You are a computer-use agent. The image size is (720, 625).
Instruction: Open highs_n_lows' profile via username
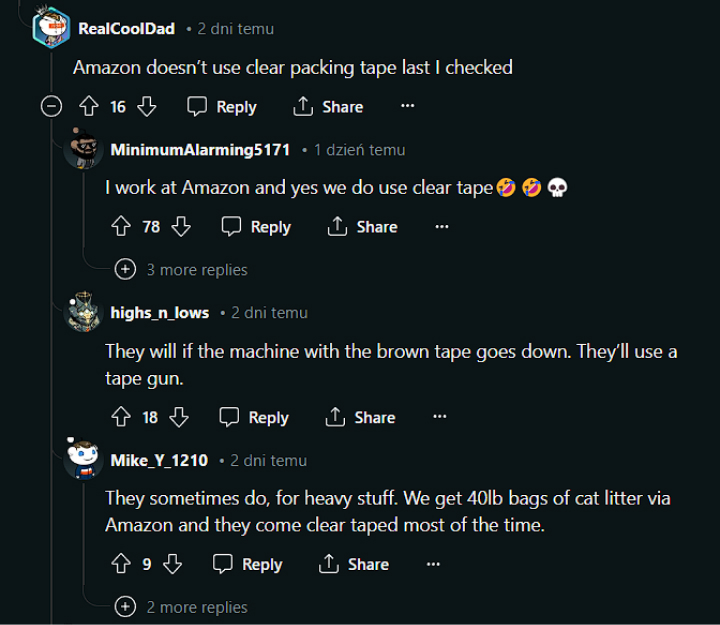pos(160,313)
